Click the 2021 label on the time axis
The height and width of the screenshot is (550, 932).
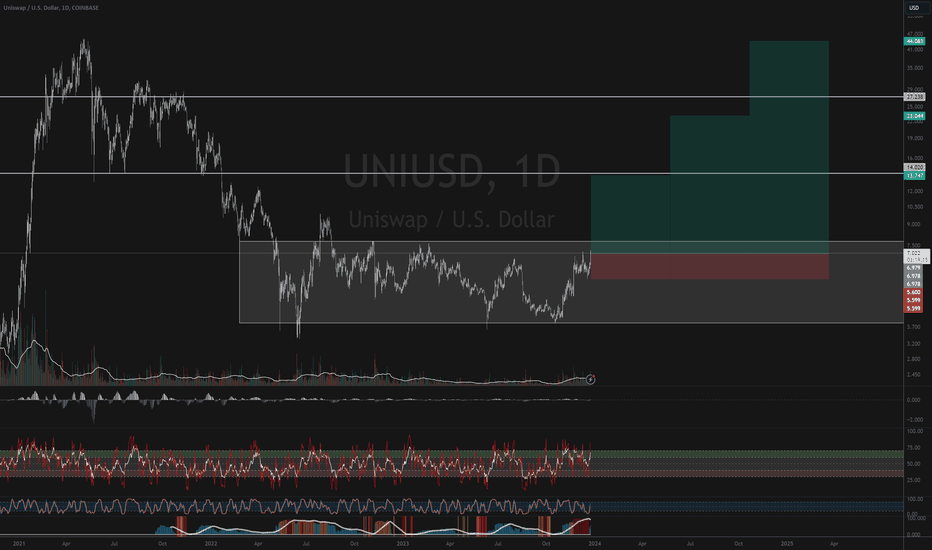(x=19, y=543)
